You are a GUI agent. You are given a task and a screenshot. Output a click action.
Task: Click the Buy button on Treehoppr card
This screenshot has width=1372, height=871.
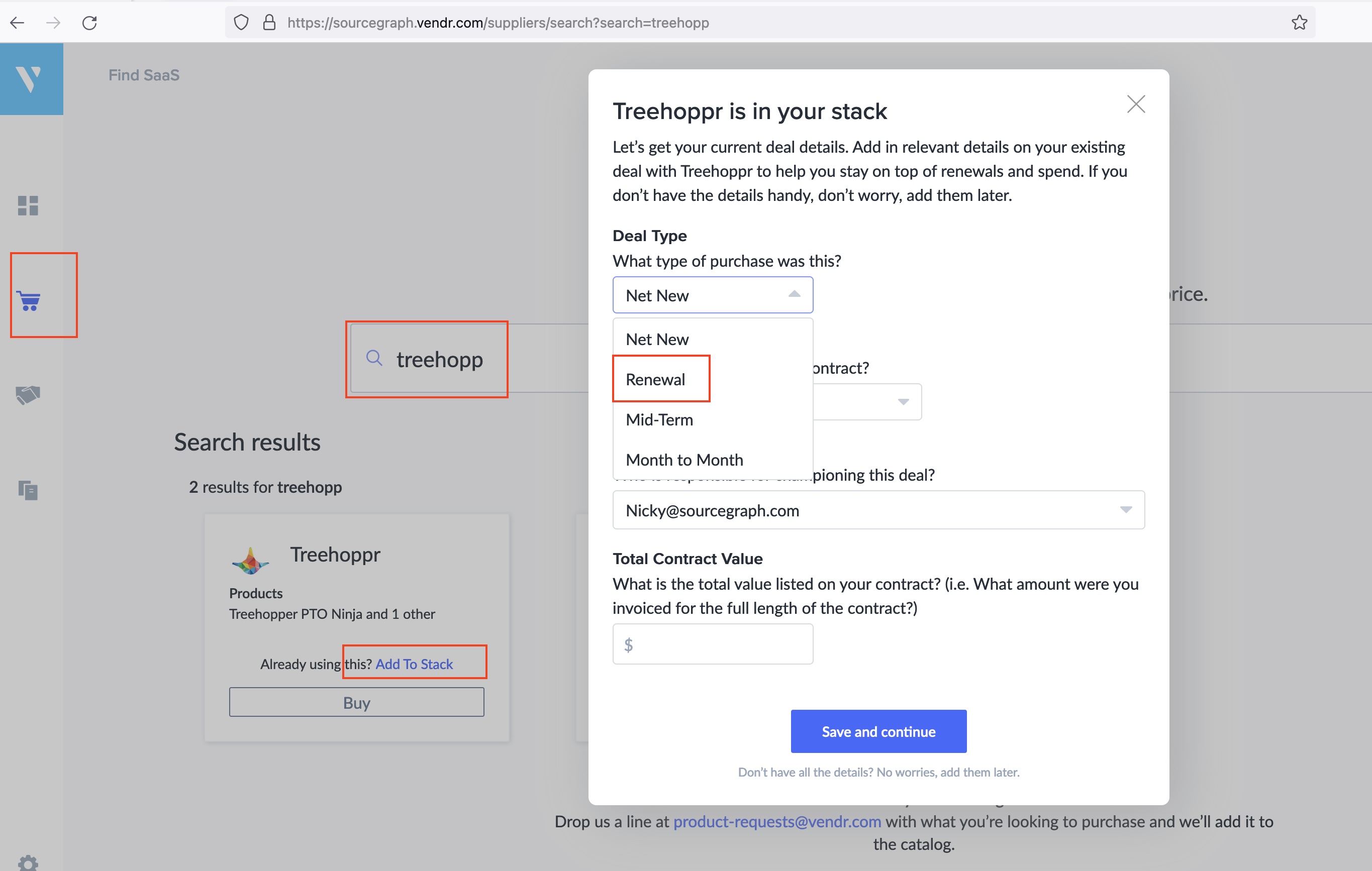[357, 702]
